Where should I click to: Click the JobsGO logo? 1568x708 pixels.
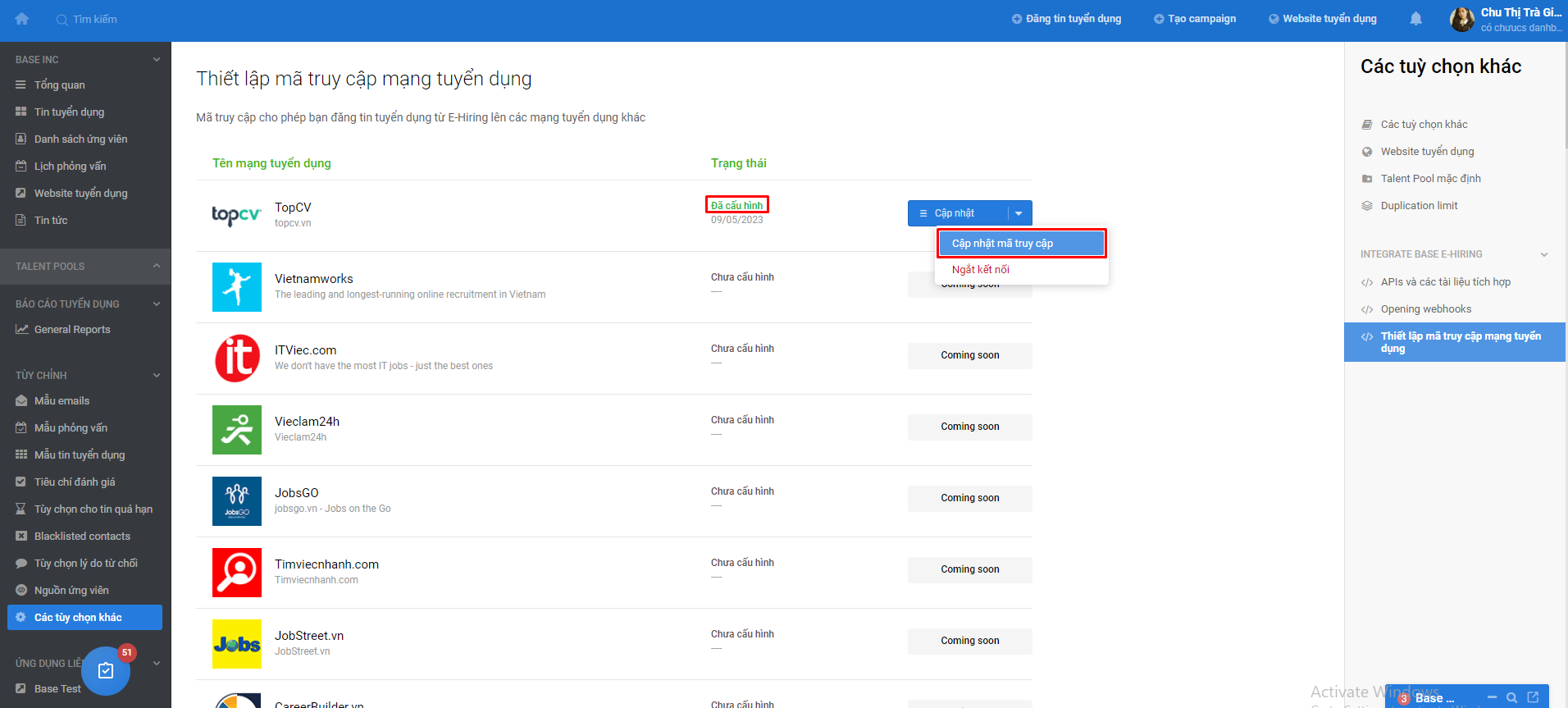pos(237,501)
